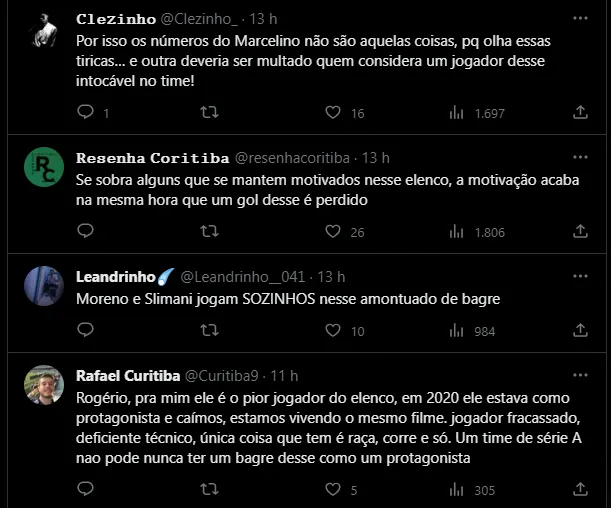Reply to Rafael Curitiba's tweet

(86, 490)
